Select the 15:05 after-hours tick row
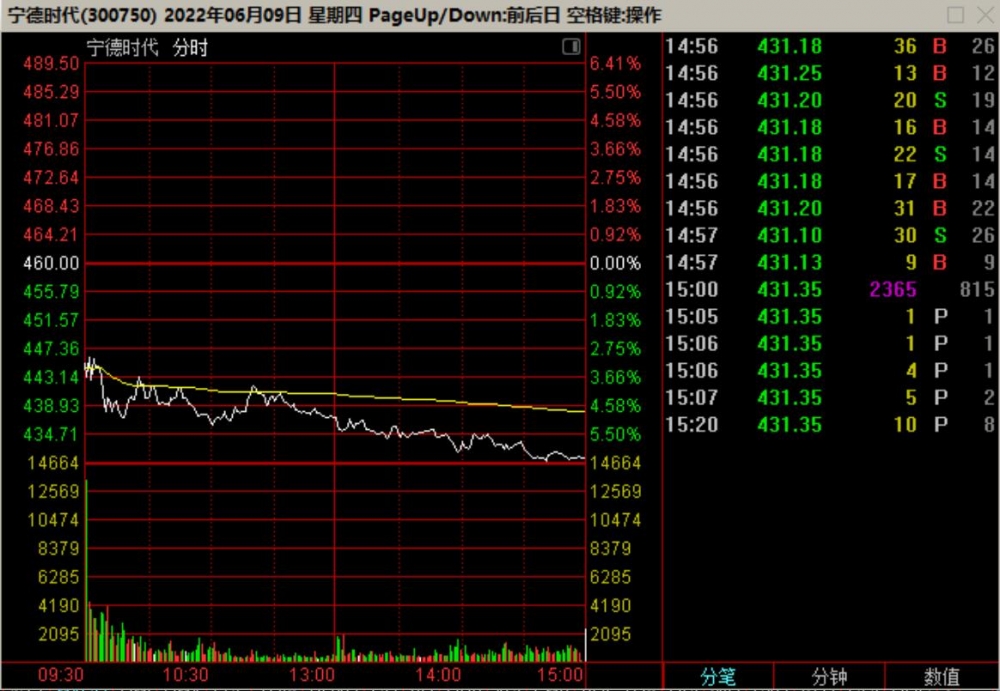The image size is (1000, 691). (830, 316)
